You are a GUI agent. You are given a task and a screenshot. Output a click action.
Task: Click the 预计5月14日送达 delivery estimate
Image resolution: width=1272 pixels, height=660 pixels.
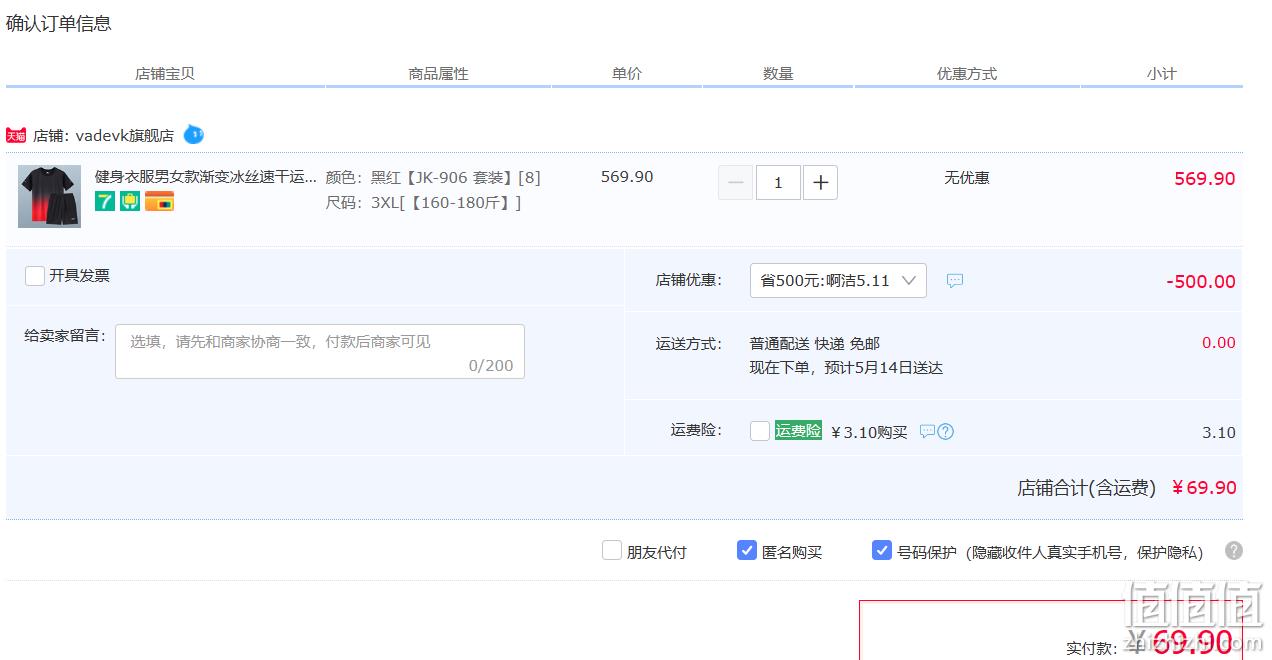883,368
